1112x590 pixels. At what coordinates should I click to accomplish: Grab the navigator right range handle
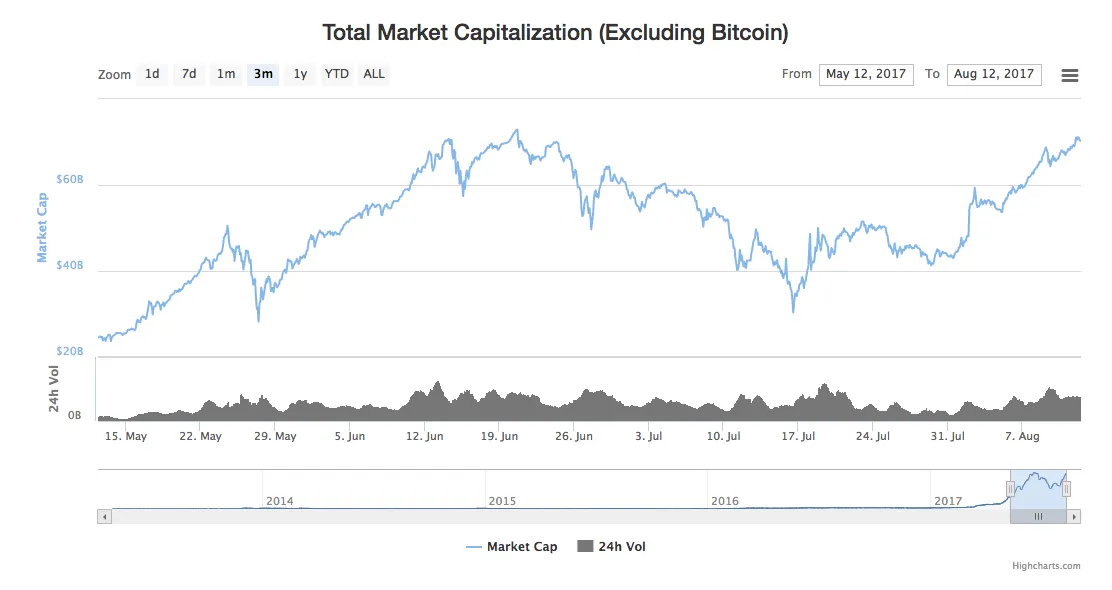[x=1066, y=489]
